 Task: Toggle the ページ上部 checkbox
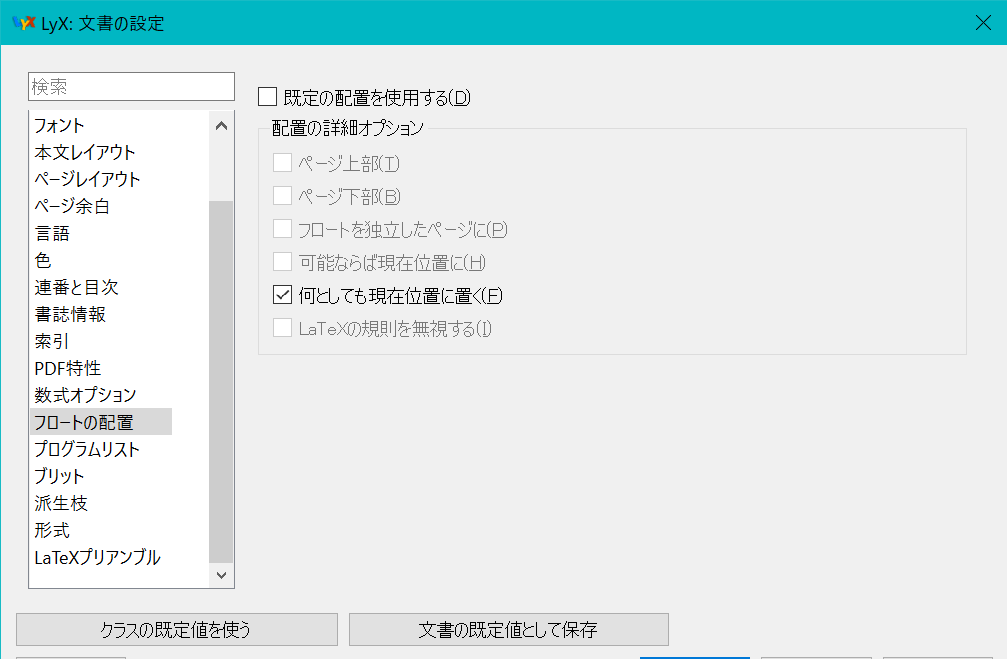pos(283,163)
